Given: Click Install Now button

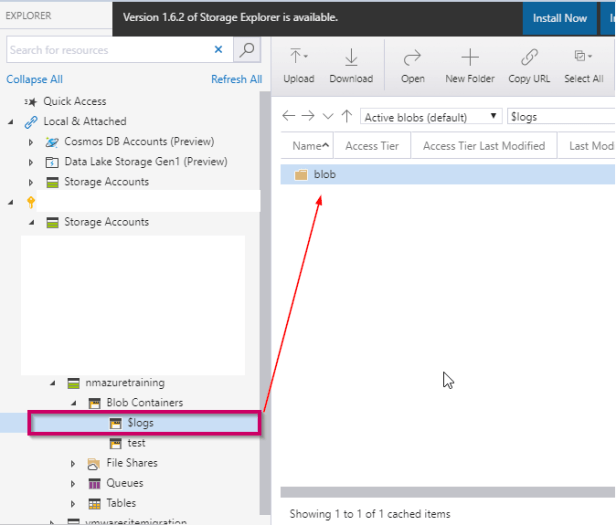Looking at the screenshot, I should click(x=559, y=18).
